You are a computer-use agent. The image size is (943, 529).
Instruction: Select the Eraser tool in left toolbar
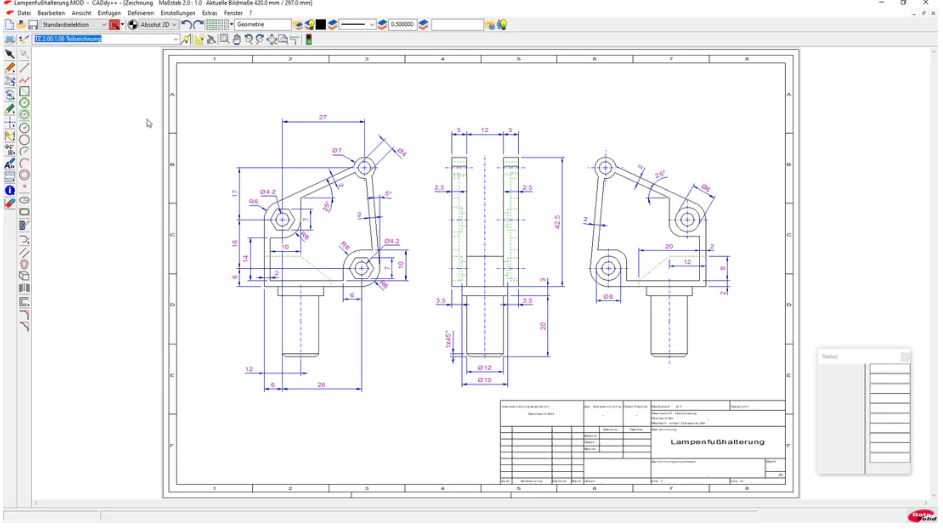coord(10,203)
